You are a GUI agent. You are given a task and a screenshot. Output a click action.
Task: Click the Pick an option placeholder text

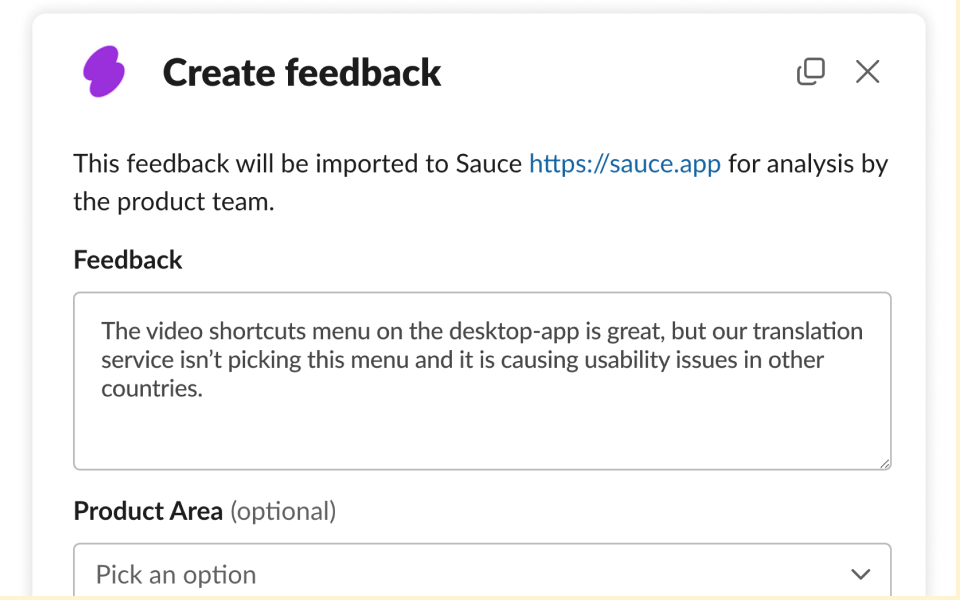coord(176,574)
